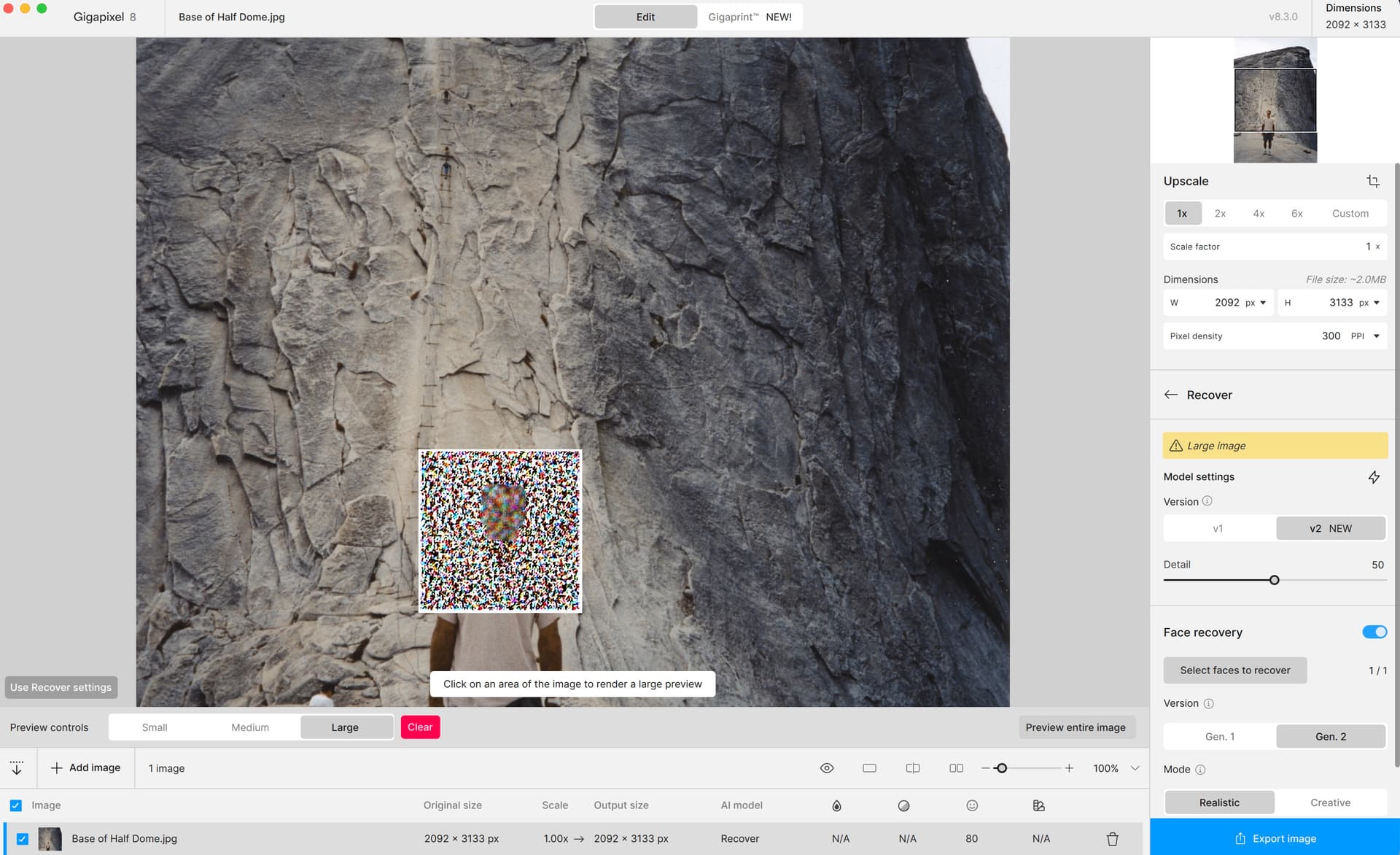Disable the Face recovery toggle
Screen dimensions: 1400x855
point(1374,632)
